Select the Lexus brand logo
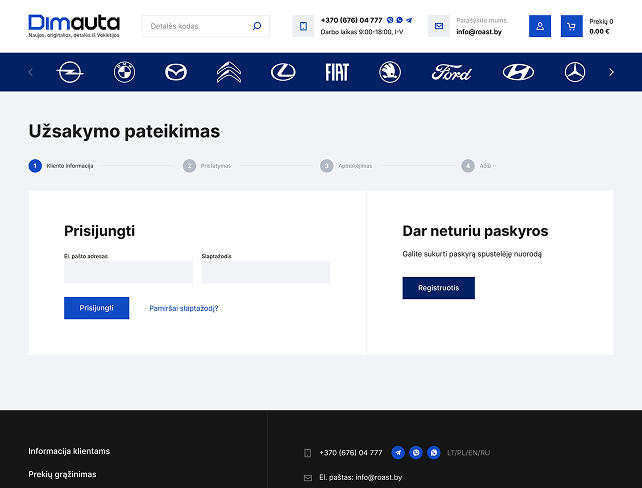The height and width of the screenshot is (488, 642). (x=283, y=72)
